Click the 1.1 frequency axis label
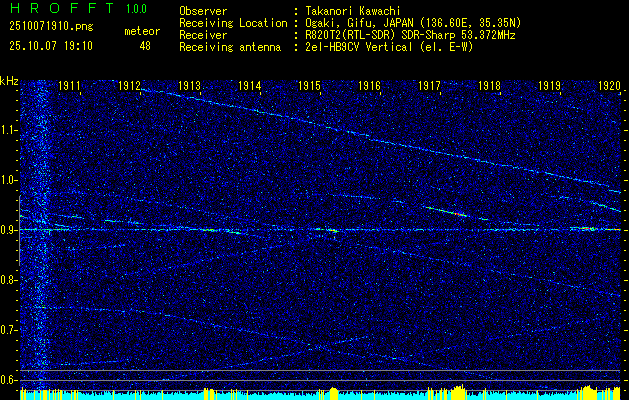The width and height of the screenshot is (629, 400). [x=9, y=130]
